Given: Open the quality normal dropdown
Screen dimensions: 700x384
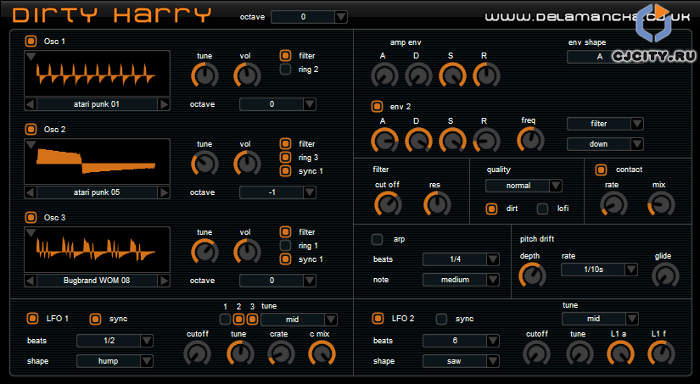Looking at the screenshot, I should pos(524,185).
